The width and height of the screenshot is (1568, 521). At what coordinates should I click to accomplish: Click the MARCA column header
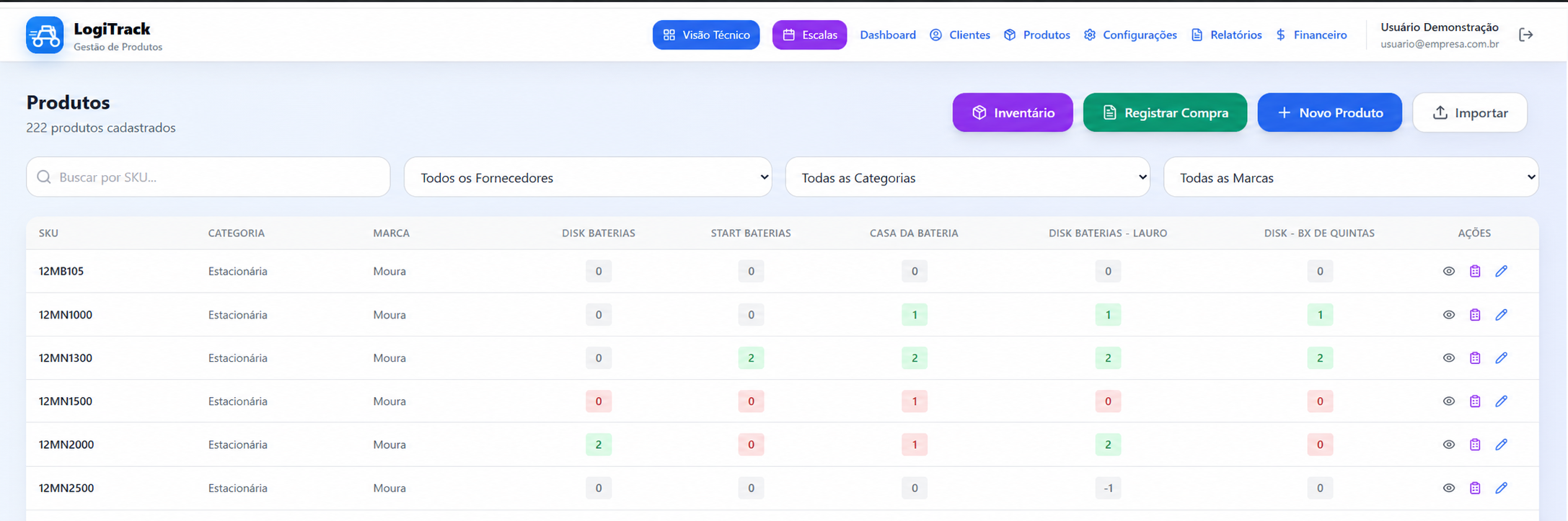pos(391,233)
